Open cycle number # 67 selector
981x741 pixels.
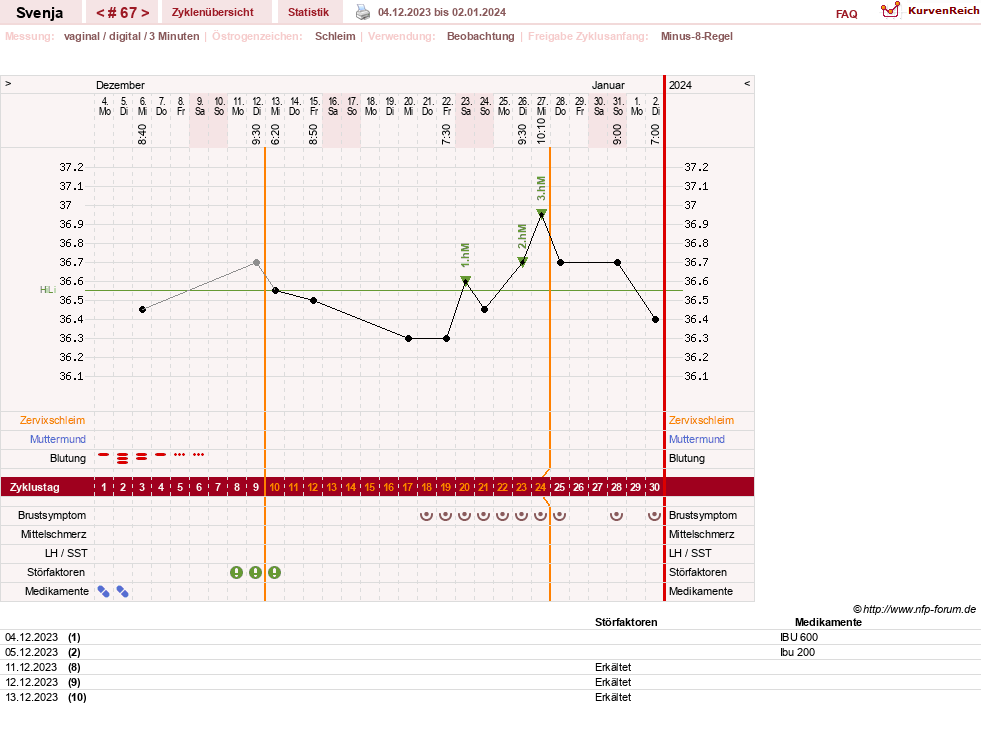123,13
